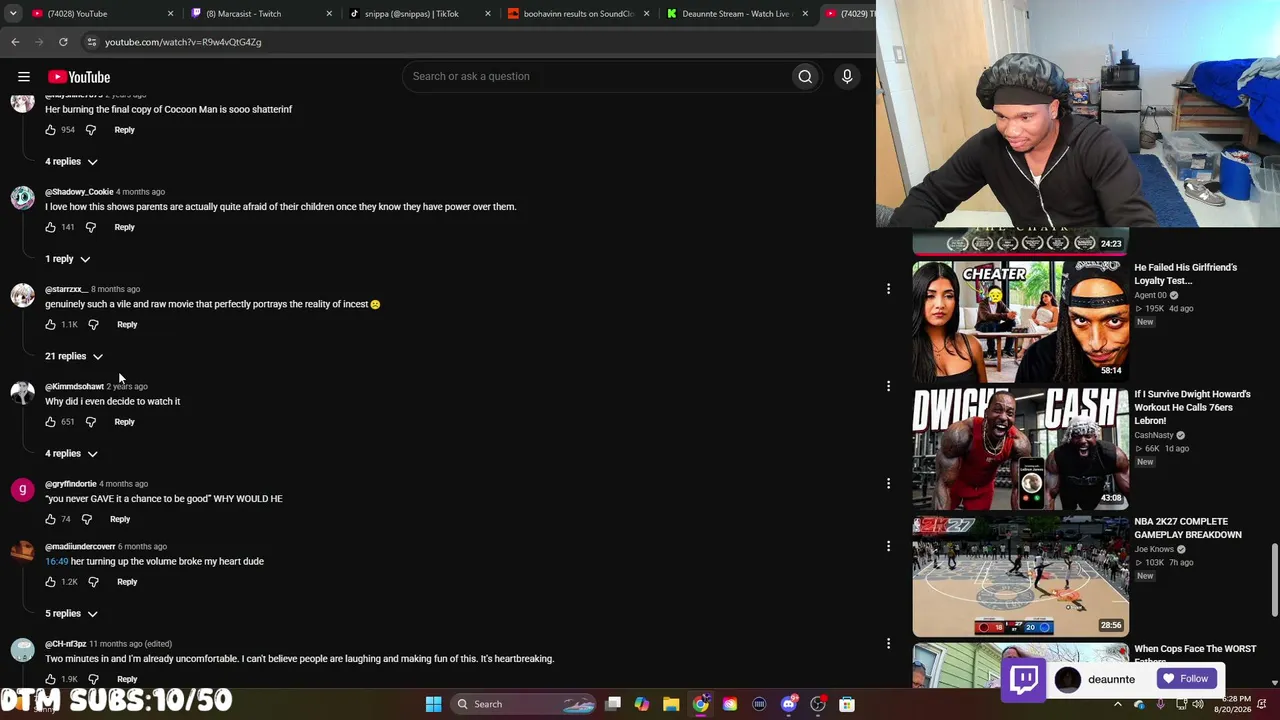Reload the page with the refresh icon
Screen dimensions: 1280x720
click(63, 42)
